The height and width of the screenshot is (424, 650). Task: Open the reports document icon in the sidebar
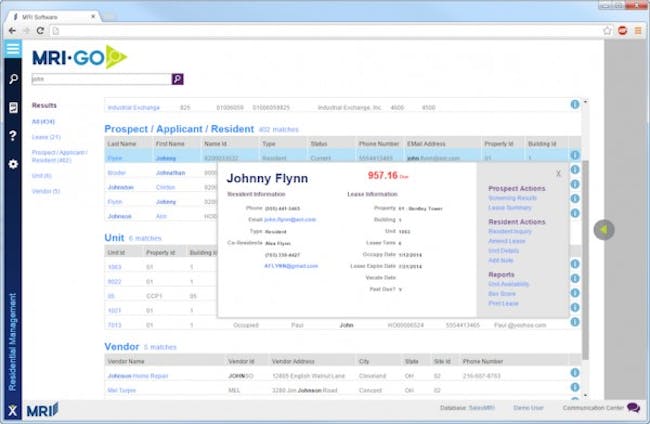pos(12,107)
